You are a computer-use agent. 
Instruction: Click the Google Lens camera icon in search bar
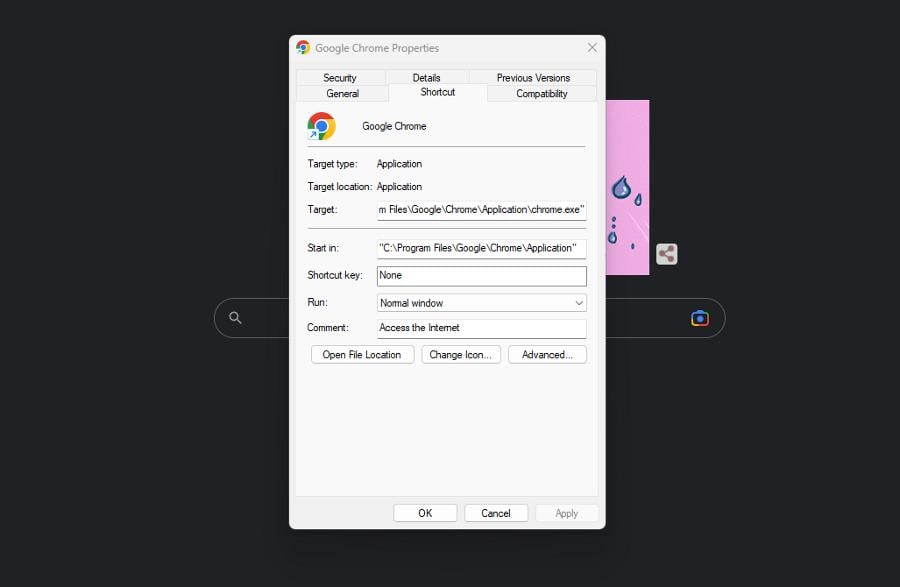(x=700, y=318)
